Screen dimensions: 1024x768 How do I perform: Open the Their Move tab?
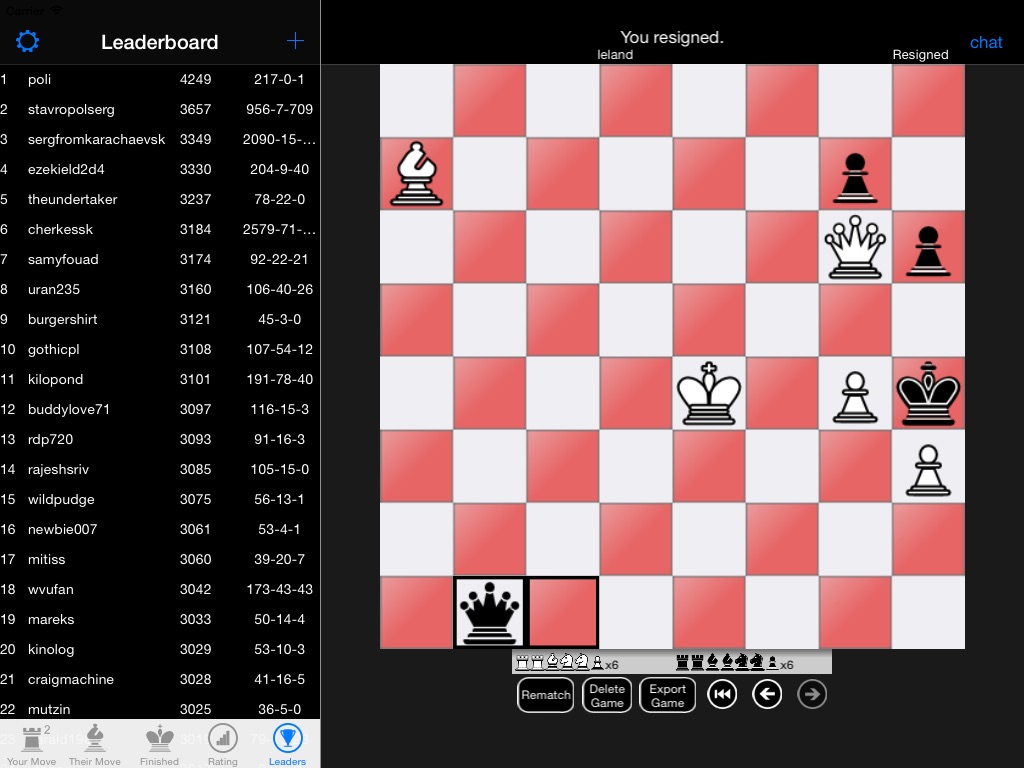tap(95, 744)
